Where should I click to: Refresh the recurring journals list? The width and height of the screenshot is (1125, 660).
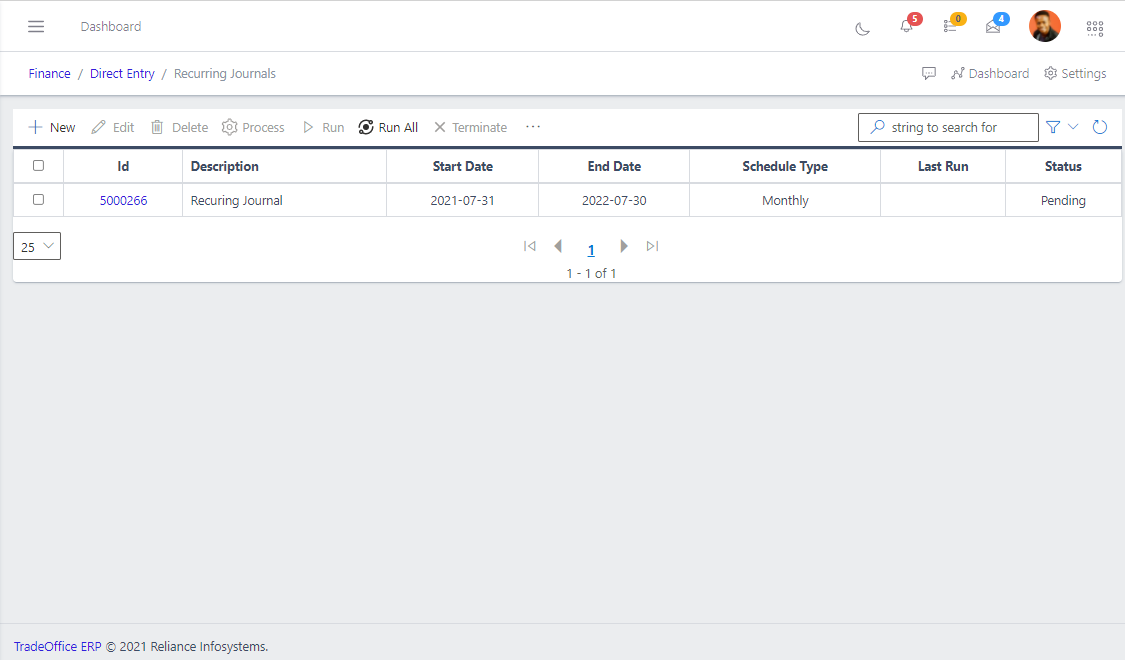[x=1100, y=127]
